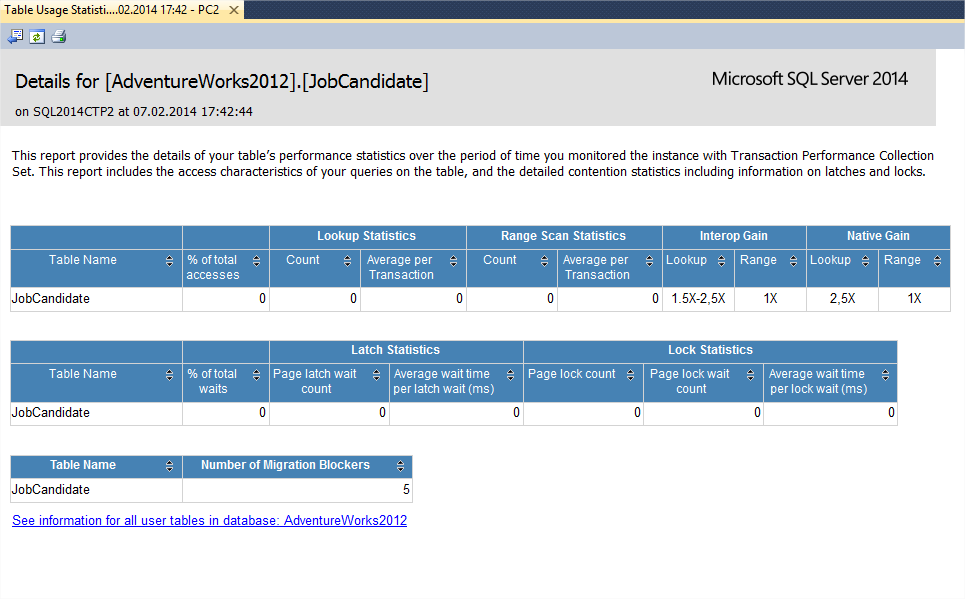965x599 pixels.
Task: Sort Page lock wait count column
Action: click(750, 375)
